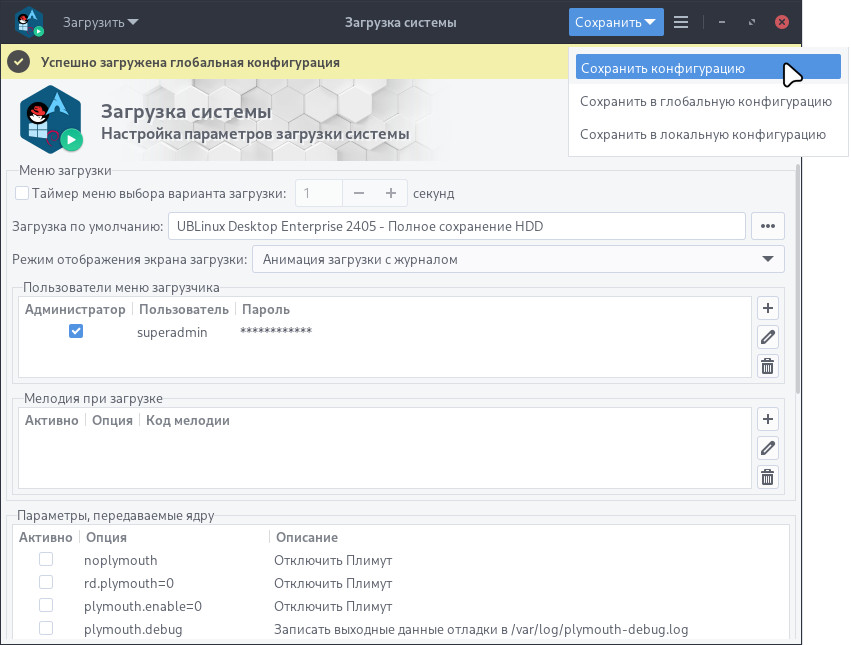
Task: Edit the selected bootloader user
Action: click(x=767, y=337)
